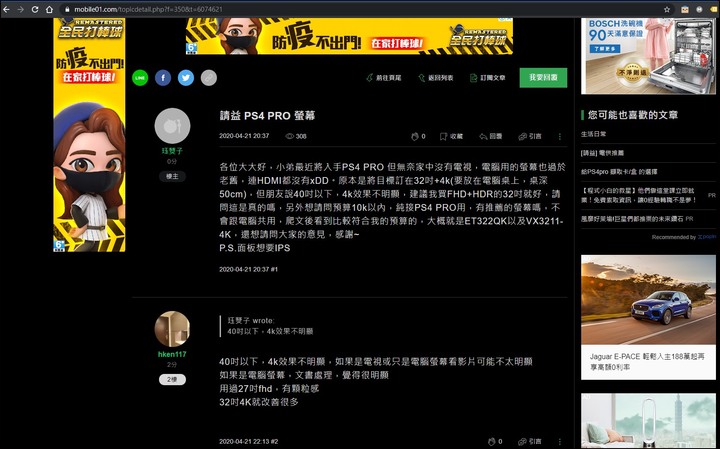Viewport: 720px width, 449px height.
Task: Copy the thread link with the gray chain icon
Action: point(209,78)
